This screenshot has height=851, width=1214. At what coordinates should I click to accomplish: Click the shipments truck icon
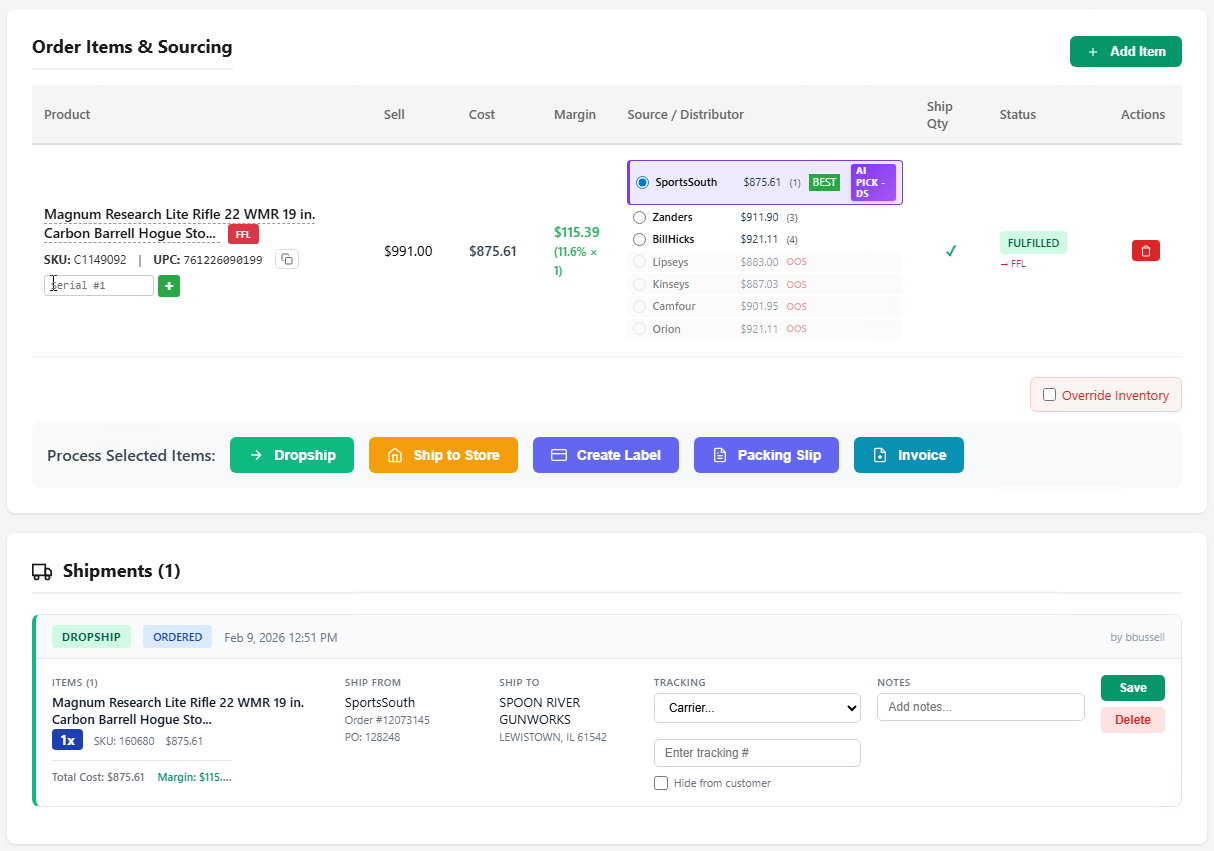tap(41, 571)
